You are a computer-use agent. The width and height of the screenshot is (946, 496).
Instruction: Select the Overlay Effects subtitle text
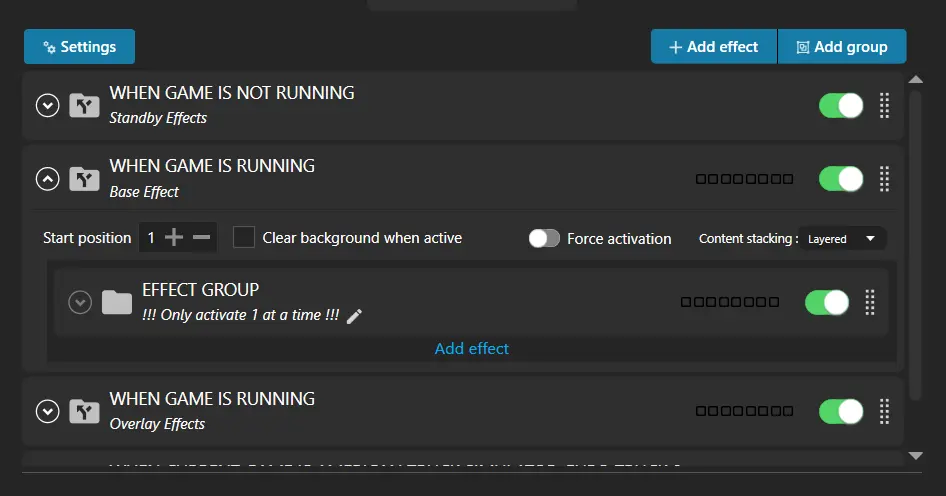157,424
